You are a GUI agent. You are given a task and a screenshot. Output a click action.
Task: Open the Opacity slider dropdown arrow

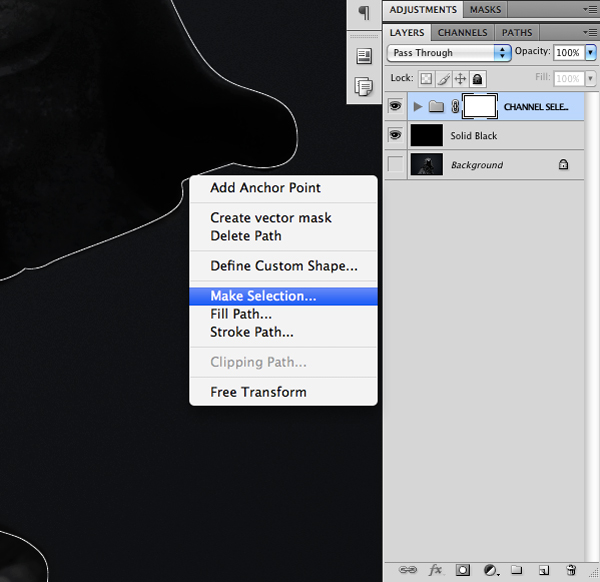tap(590, 52)
